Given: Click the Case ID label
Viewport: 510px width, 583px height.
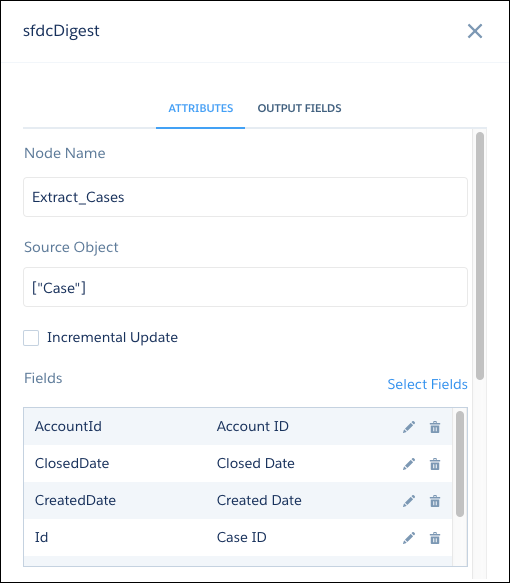Looking at the screenshot, I should tap(242, 537).
